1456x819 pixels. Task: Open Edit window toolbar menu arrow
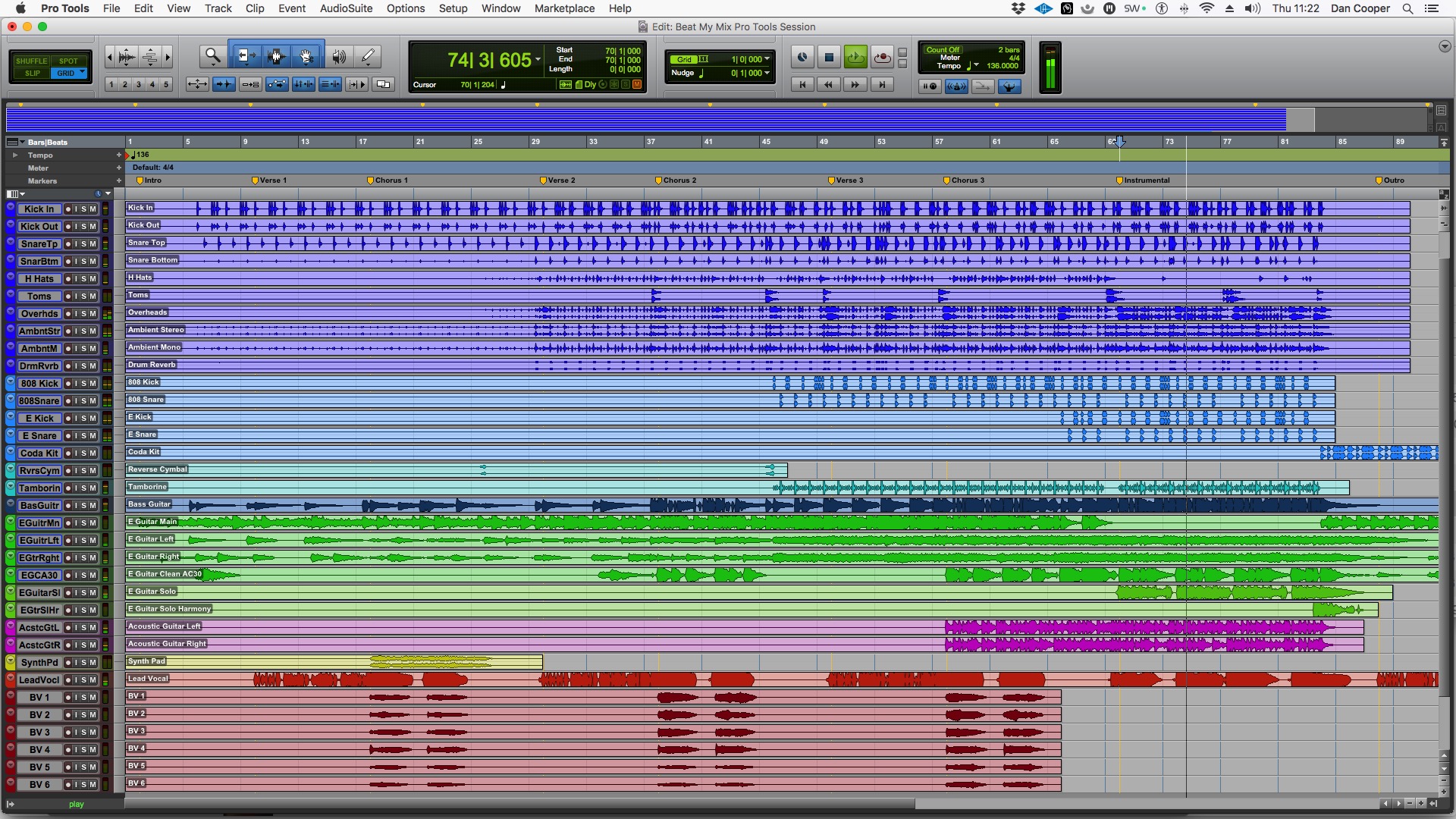coord(1444,46)
